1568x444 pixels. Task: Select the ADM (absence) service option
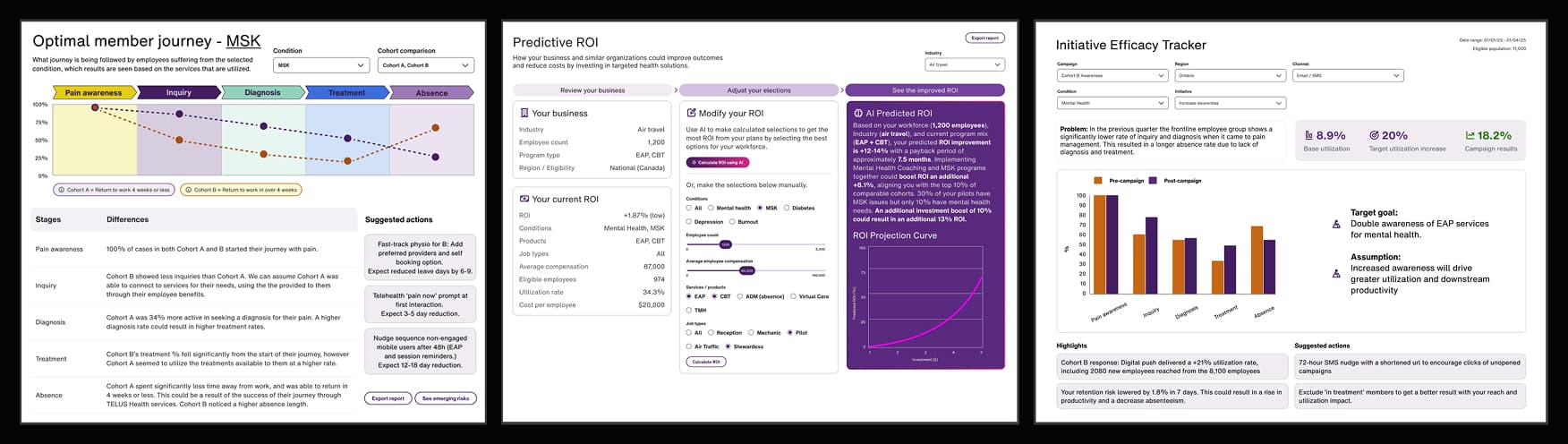[x=740, y=296]
